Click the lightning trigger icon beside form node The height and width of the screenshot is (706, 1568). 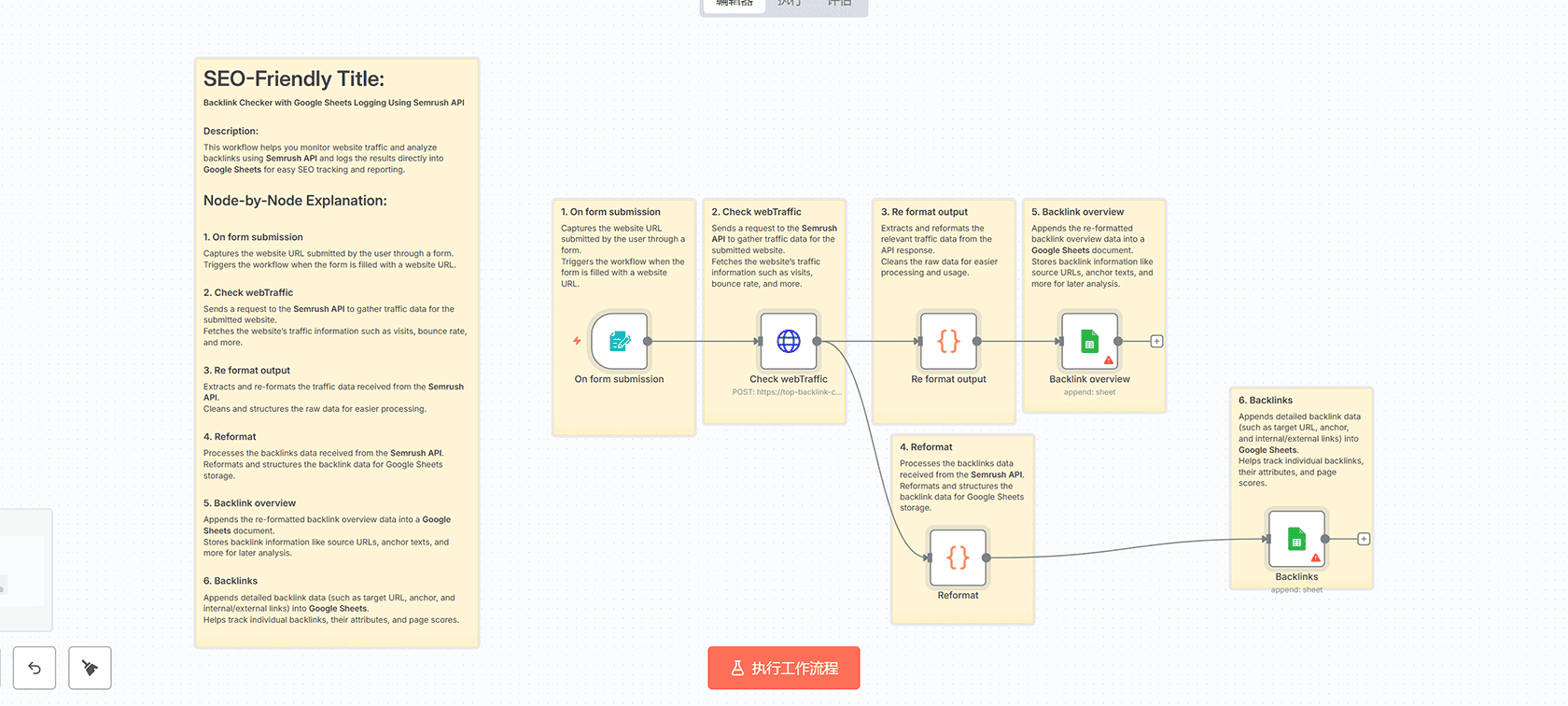[x=577, y=341]
